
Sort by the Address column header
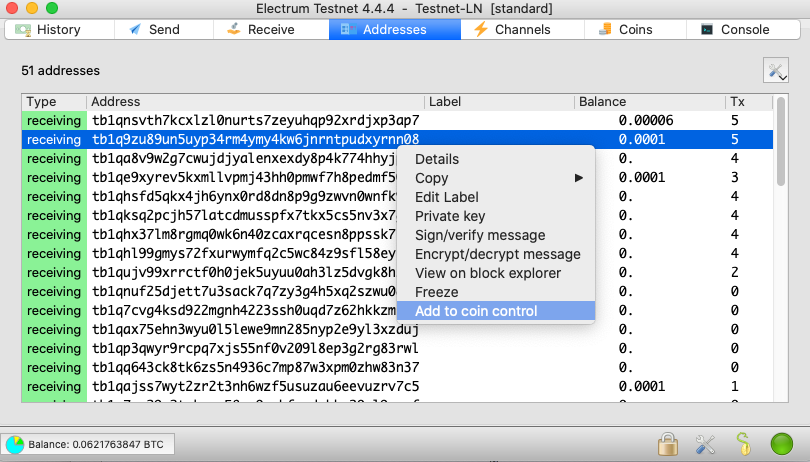[255, 102]
